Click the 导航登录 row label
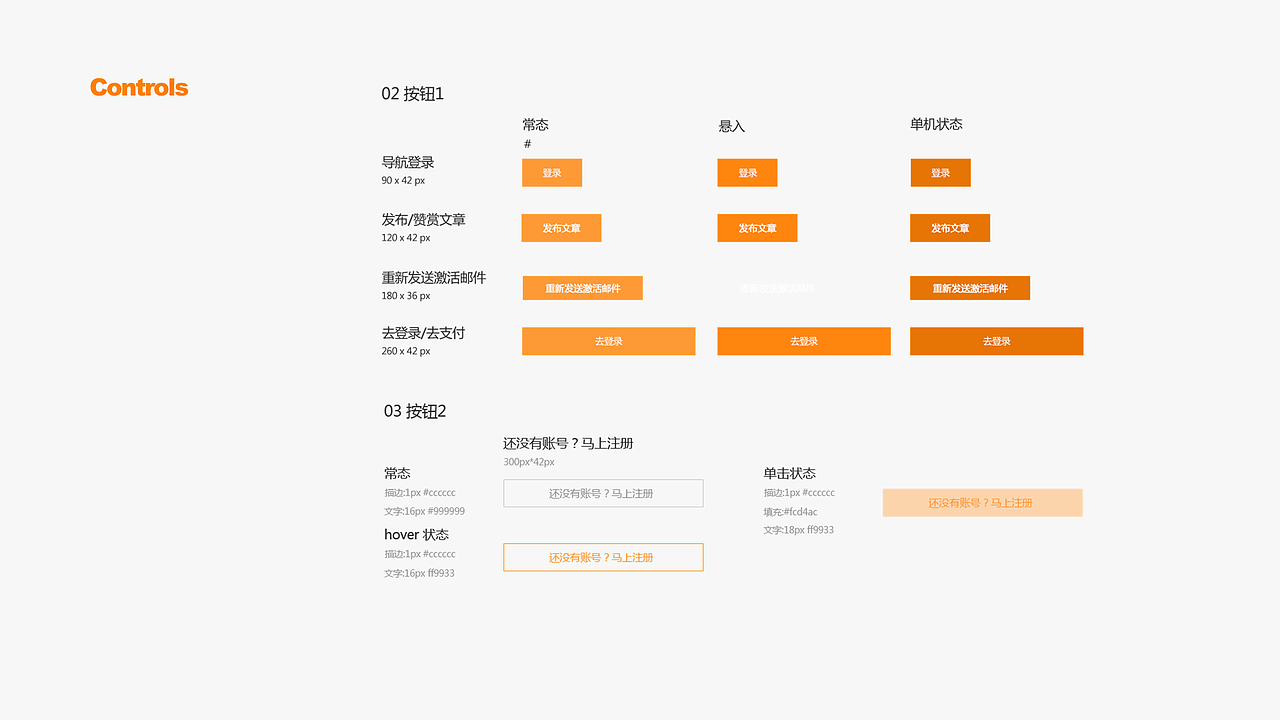Image resolution: width=1280 pixels, height=720 pixels. point(408,162)
